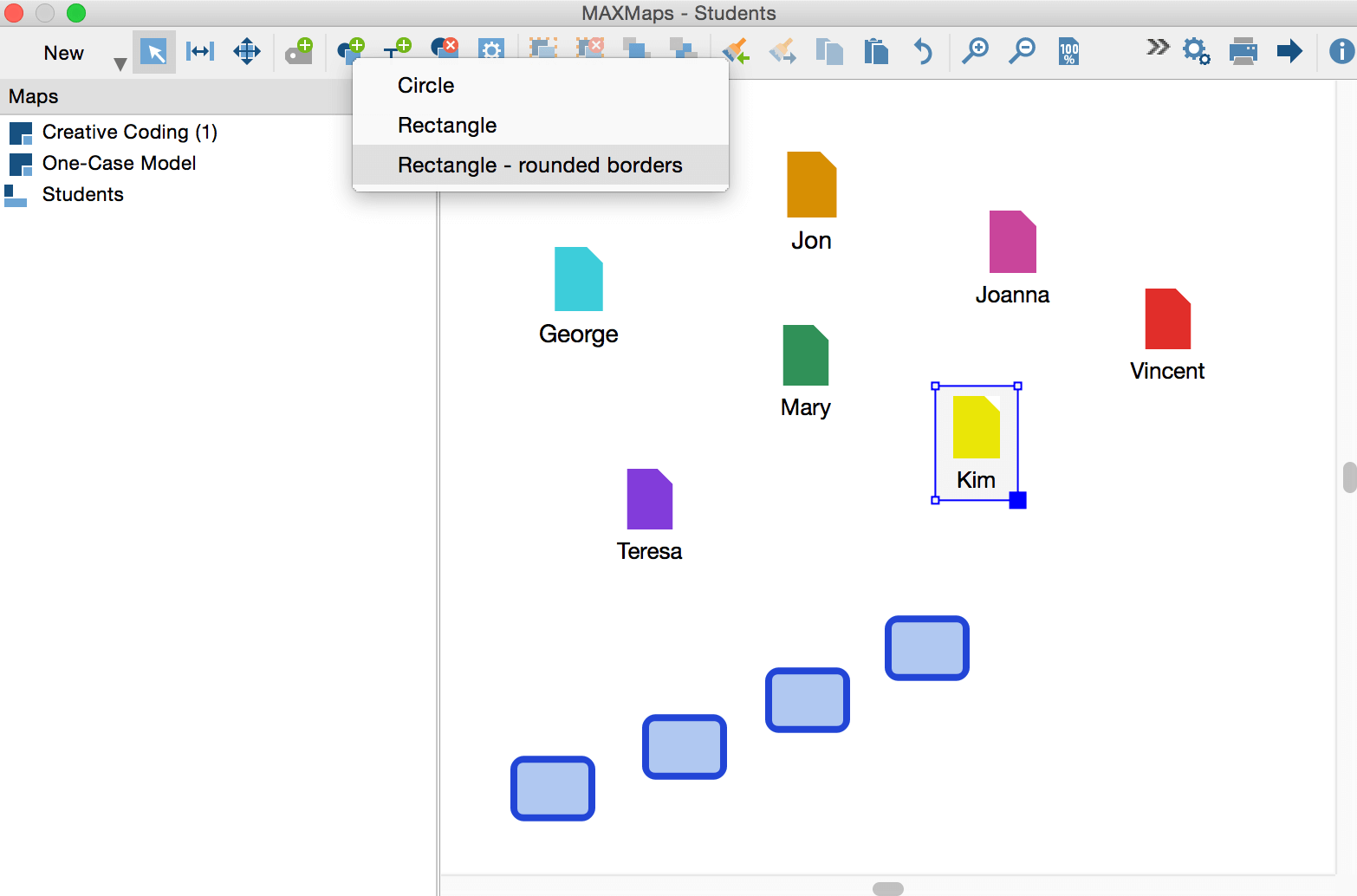
Task: Click the undo arrow icon
Action: point(923,52)
